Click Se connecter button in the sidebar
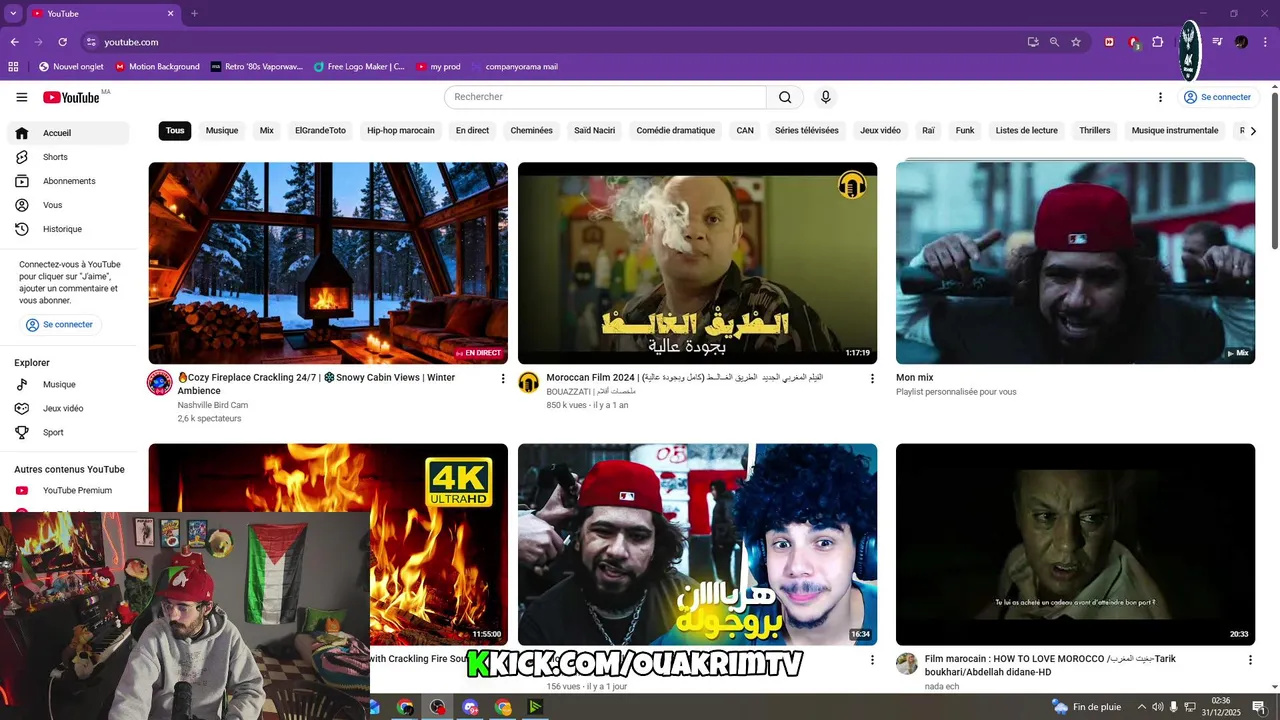This screenshot has width=1280, height=720. (60, 325)
